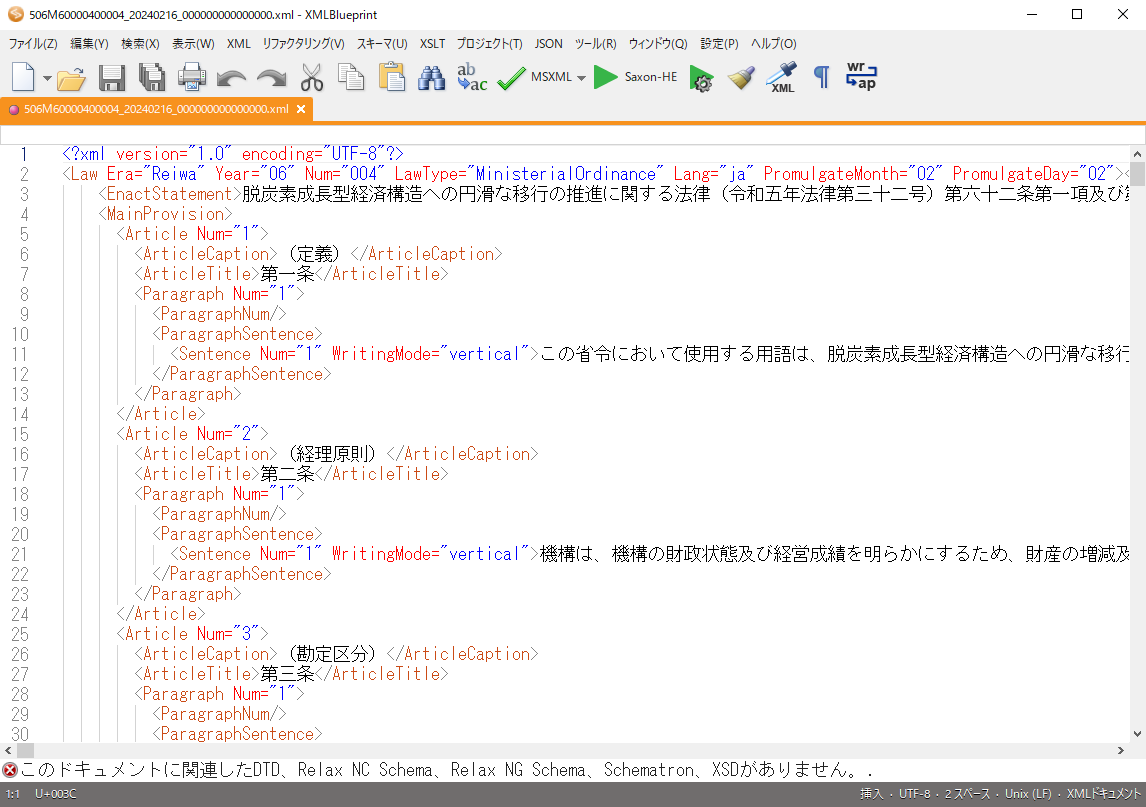Launch the Find and Replace tool
This screenshot has width=1146, height=807.
(471, 76)
